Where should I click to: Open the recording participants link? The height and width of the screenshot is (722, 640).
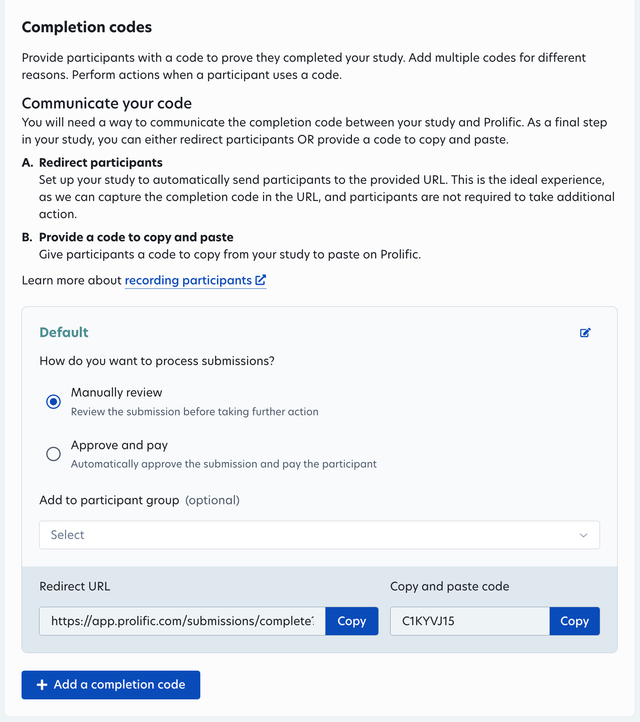click(188, 280)
